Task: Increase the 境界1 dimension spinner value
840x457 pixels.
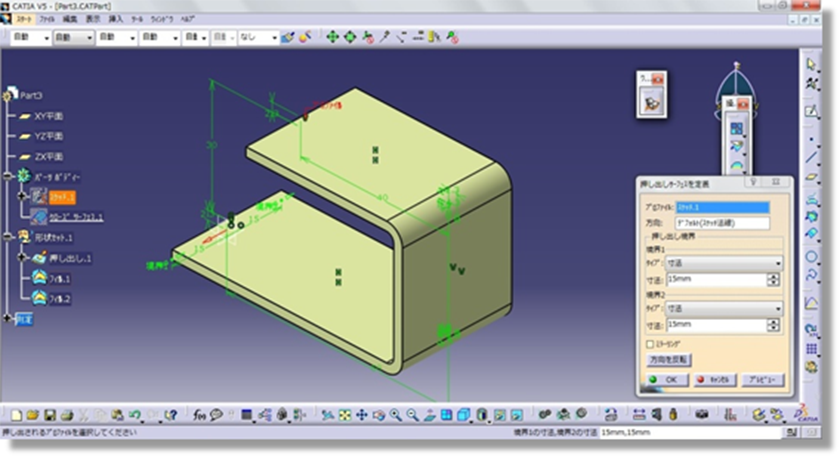Action: tap(773, 276)
